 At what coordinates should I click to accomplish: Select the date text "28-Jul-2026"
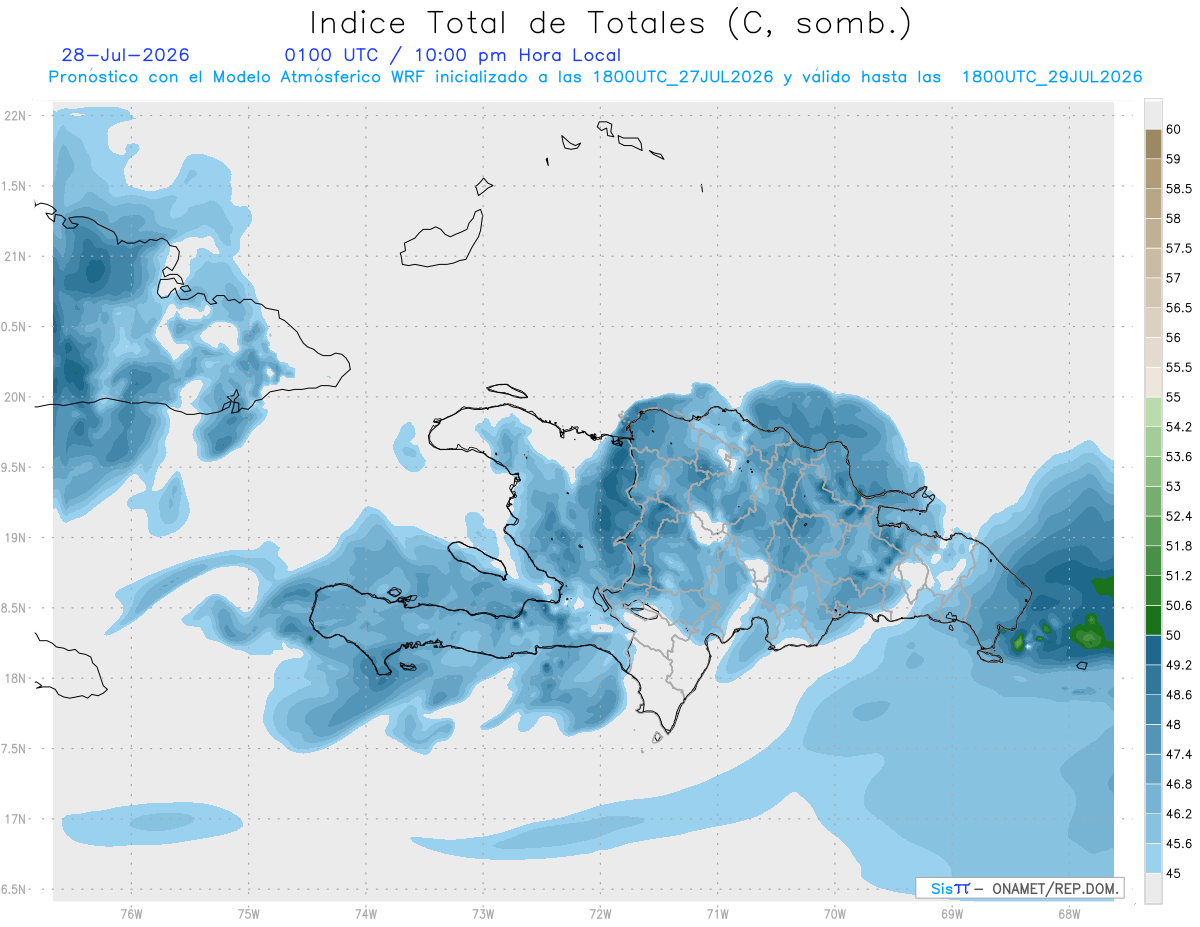tap(125, 56)
